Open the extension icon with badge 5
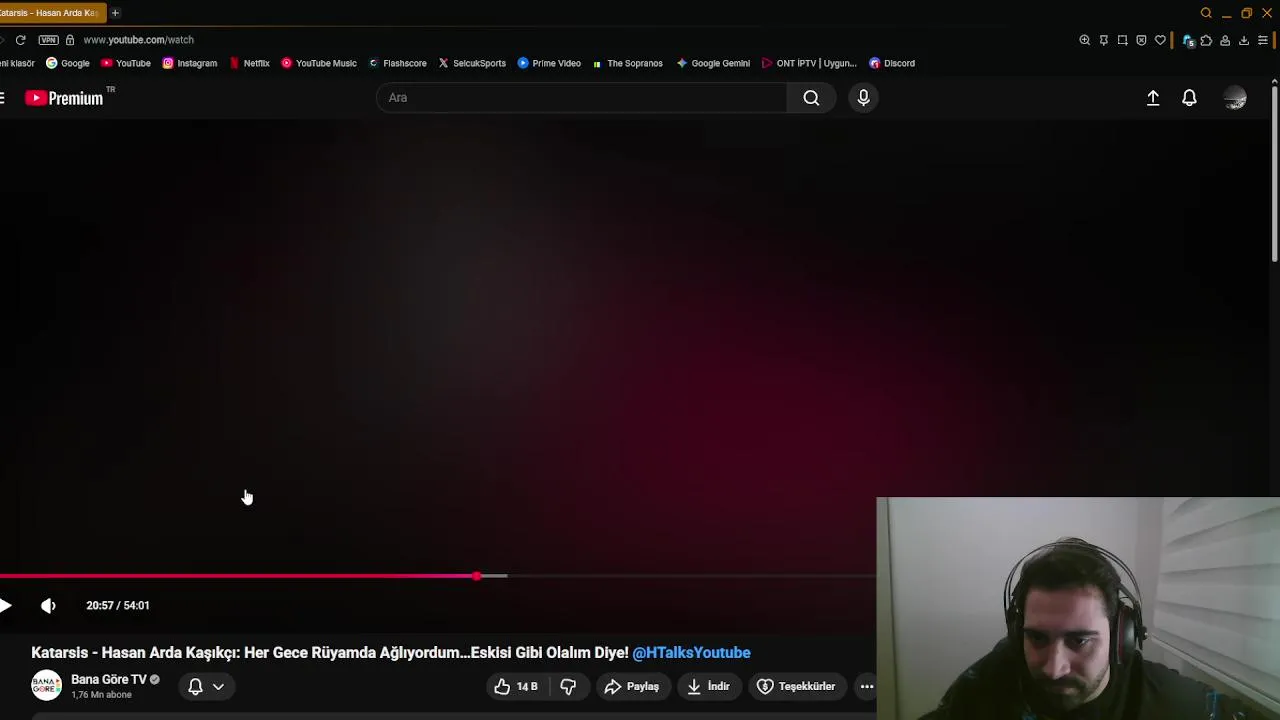Screen dimensions: 1280x720 click(1188, 41)
